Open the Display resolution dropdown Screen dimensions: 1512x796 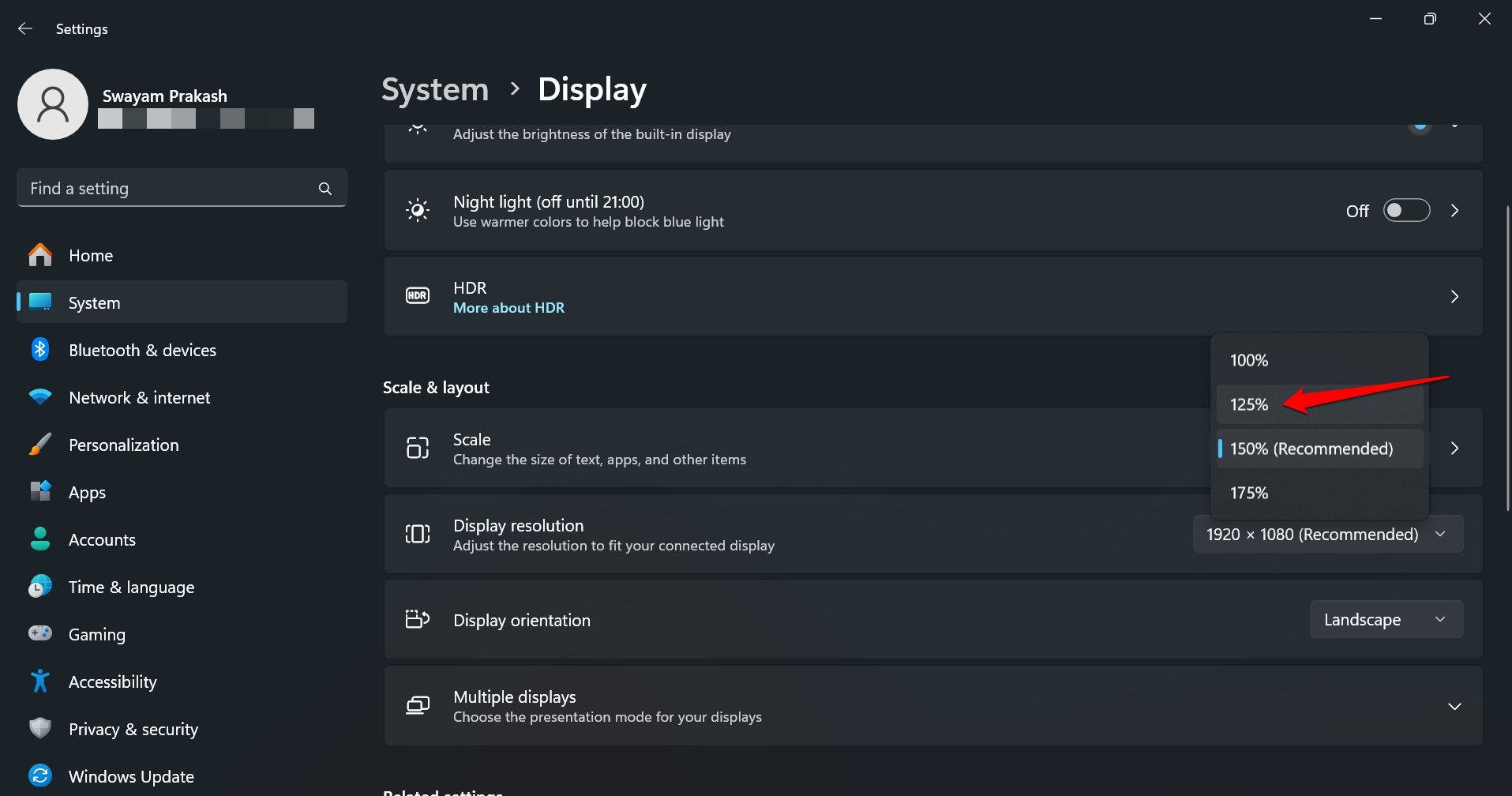[x=1326, y=534]
